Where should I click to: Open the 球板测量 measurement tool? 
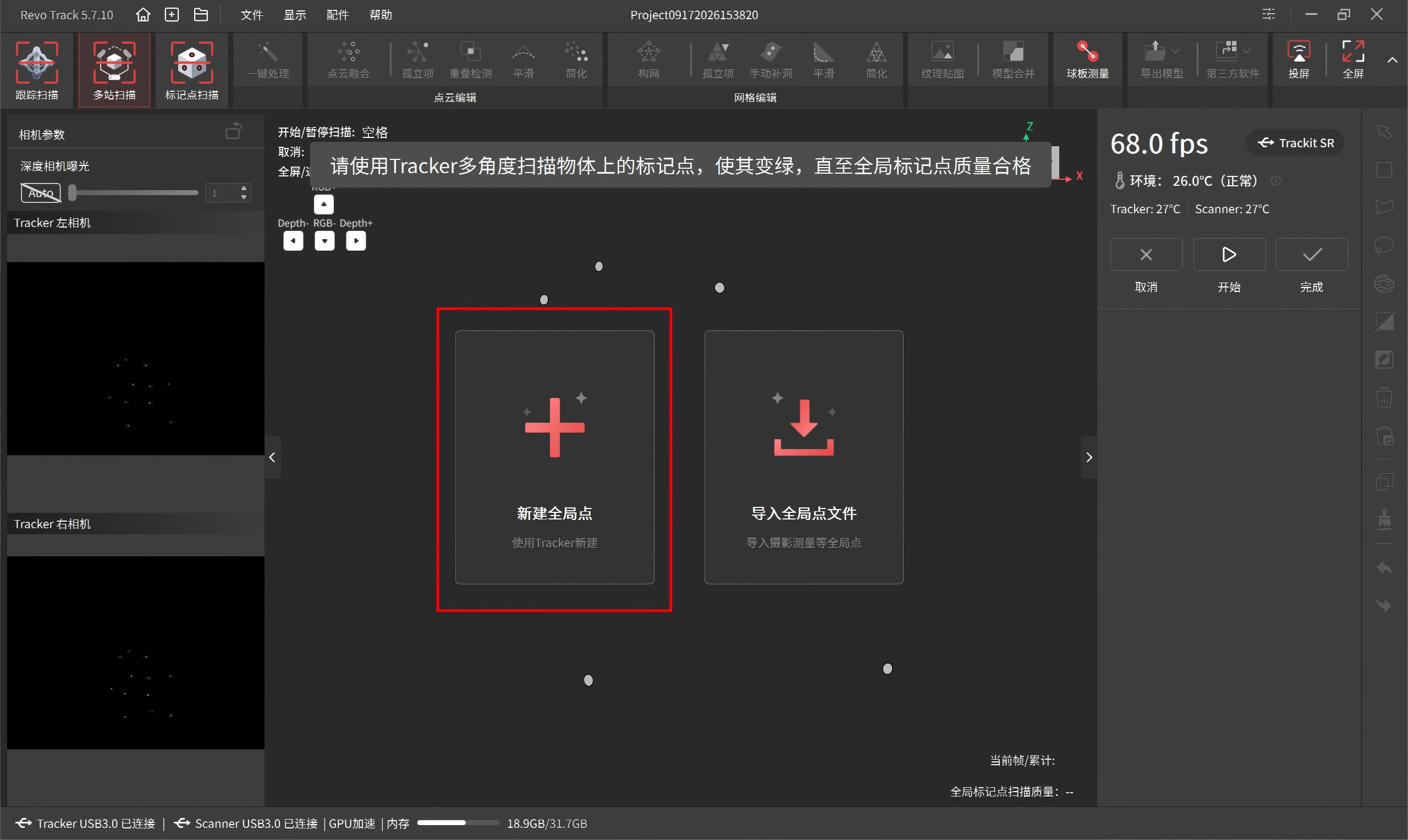coord(1087,59)
